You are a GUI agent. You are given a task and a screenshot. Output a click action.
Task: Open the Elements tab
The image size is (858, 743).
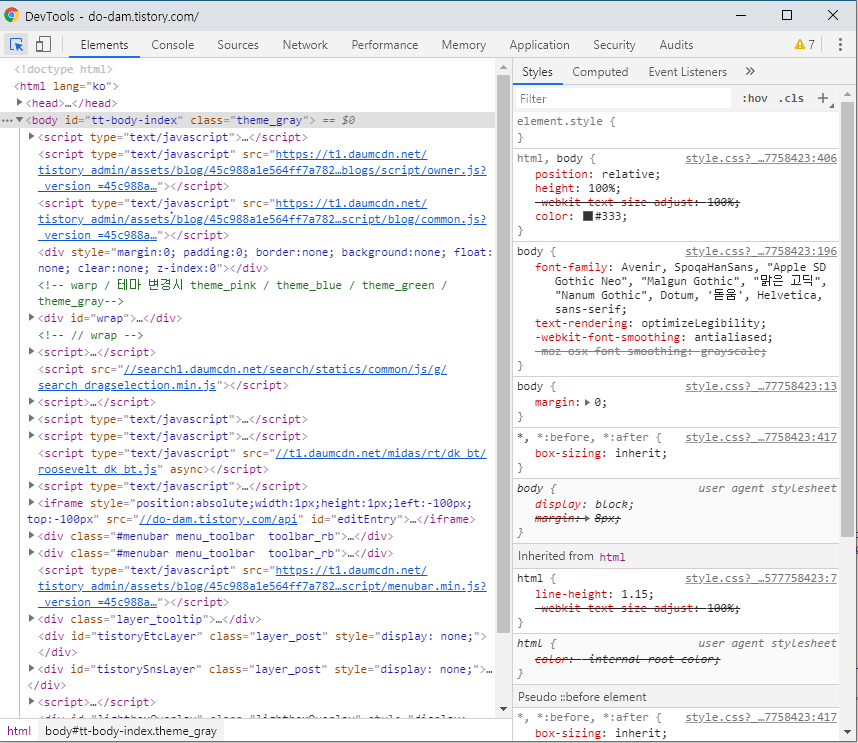click(104, 45)
